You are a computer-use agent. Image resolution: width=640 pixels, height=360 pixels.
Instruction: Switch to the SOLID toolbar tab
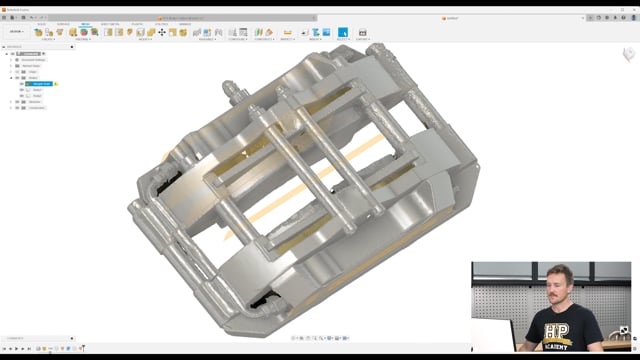(x=41, y=24)
